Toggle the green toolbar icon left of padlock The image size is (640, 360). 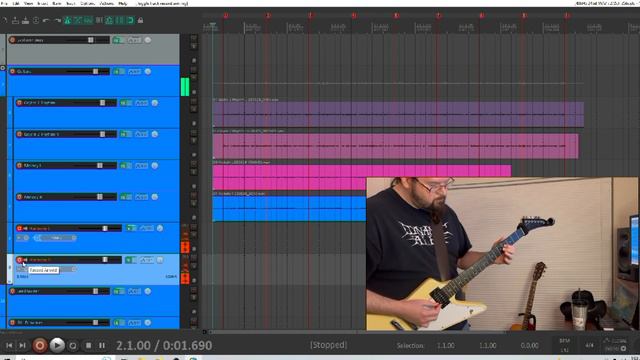[x=130, y=20]
